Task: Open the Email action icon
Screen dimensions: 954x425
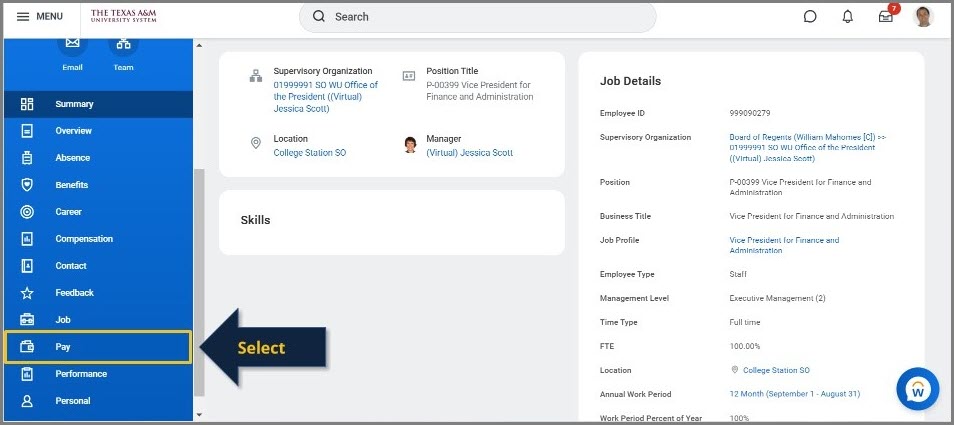Action: click(x=72, y=45)
